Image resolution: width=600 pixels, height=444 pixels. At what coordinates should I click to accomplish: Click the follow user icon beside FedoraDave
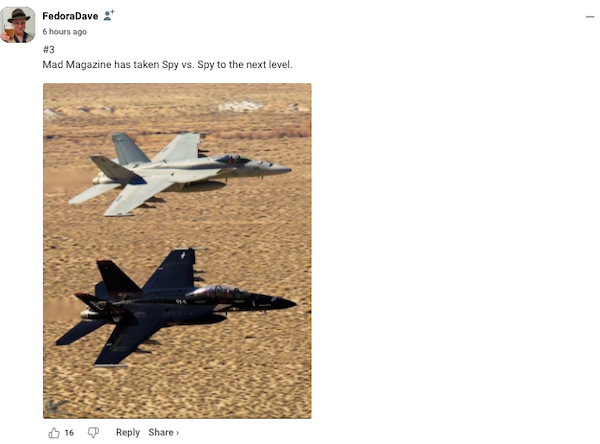tap(109, 15)
